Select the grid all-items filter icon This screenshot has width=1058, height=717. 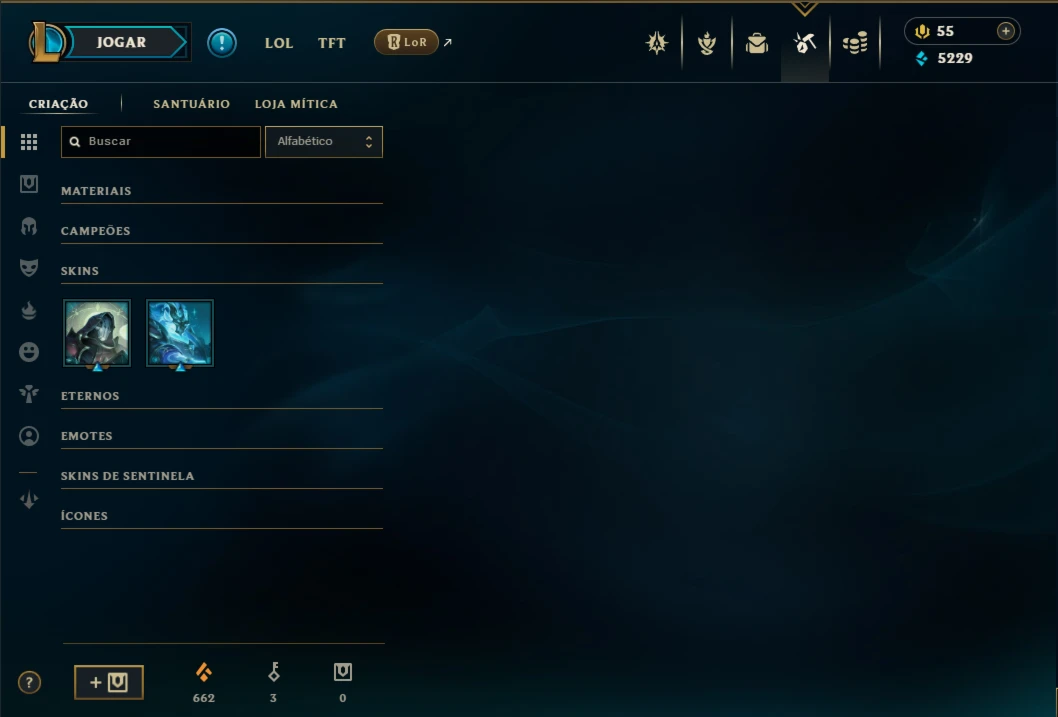tap(29, 142)
